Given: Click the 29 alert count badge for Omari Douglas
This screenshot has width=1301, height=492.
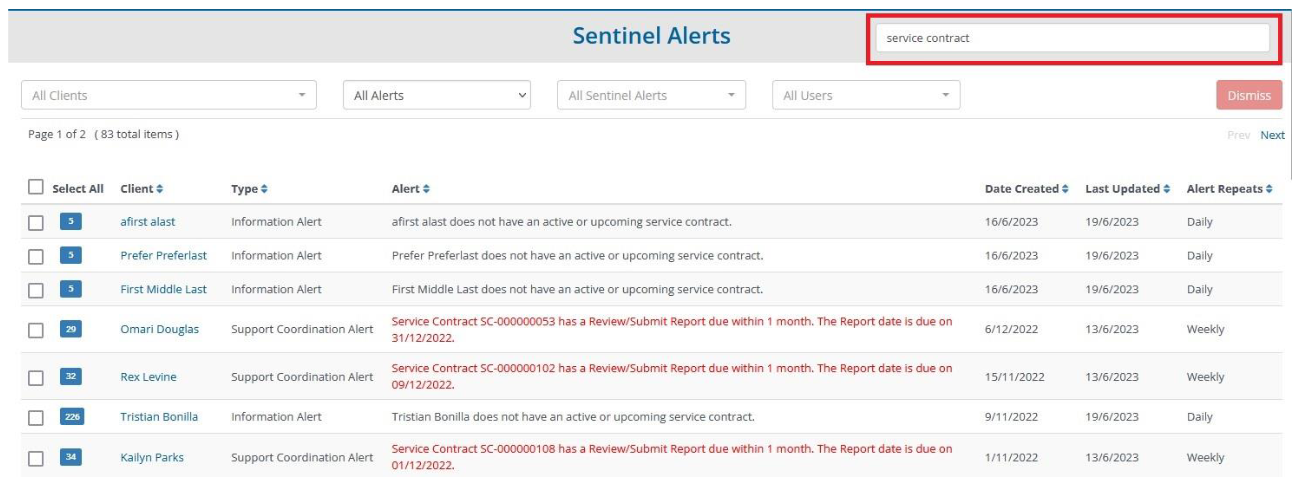Looking at the screenshot, I should [x=71, y=328].
